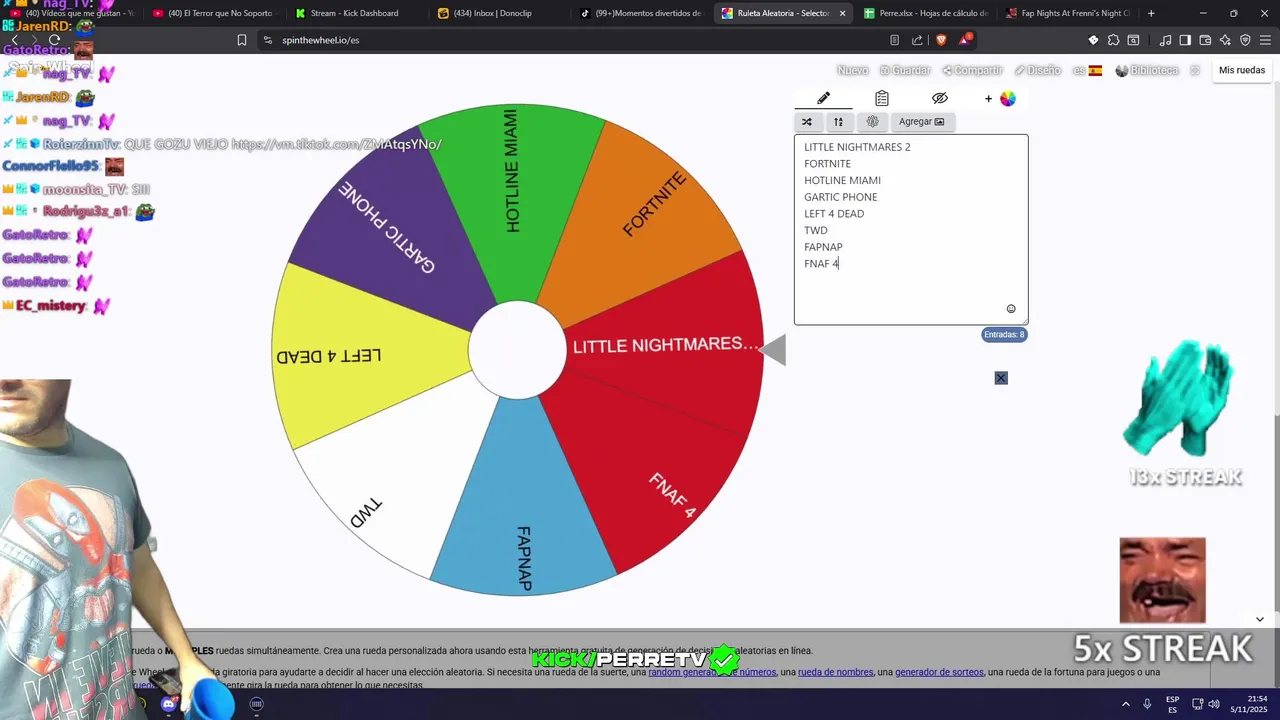
Task: Open a new browser tab
Action: coord(1151,13)
